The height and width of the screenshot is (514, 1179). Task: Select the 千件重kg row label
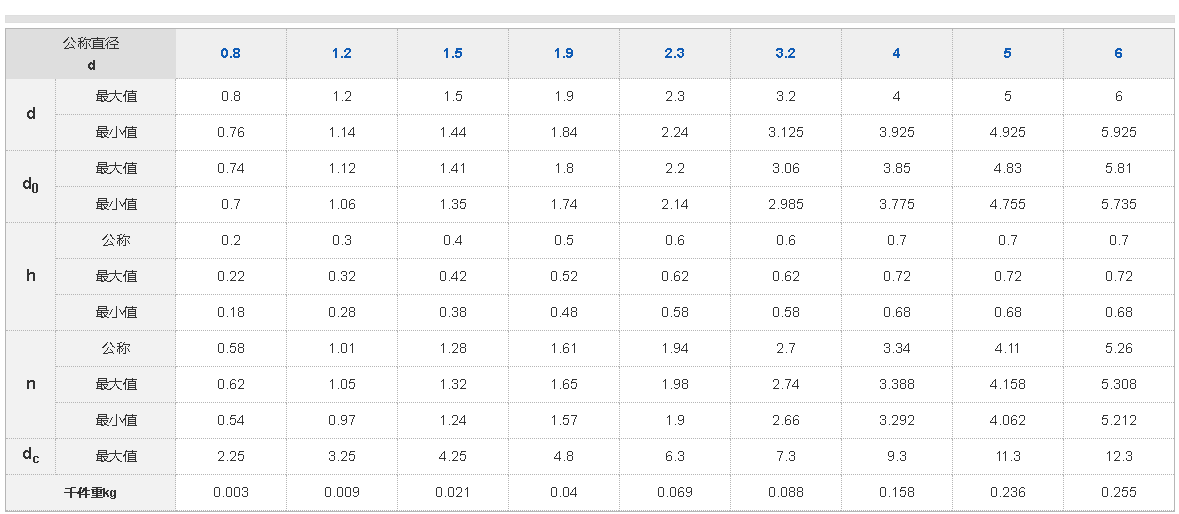click(91, 492)
